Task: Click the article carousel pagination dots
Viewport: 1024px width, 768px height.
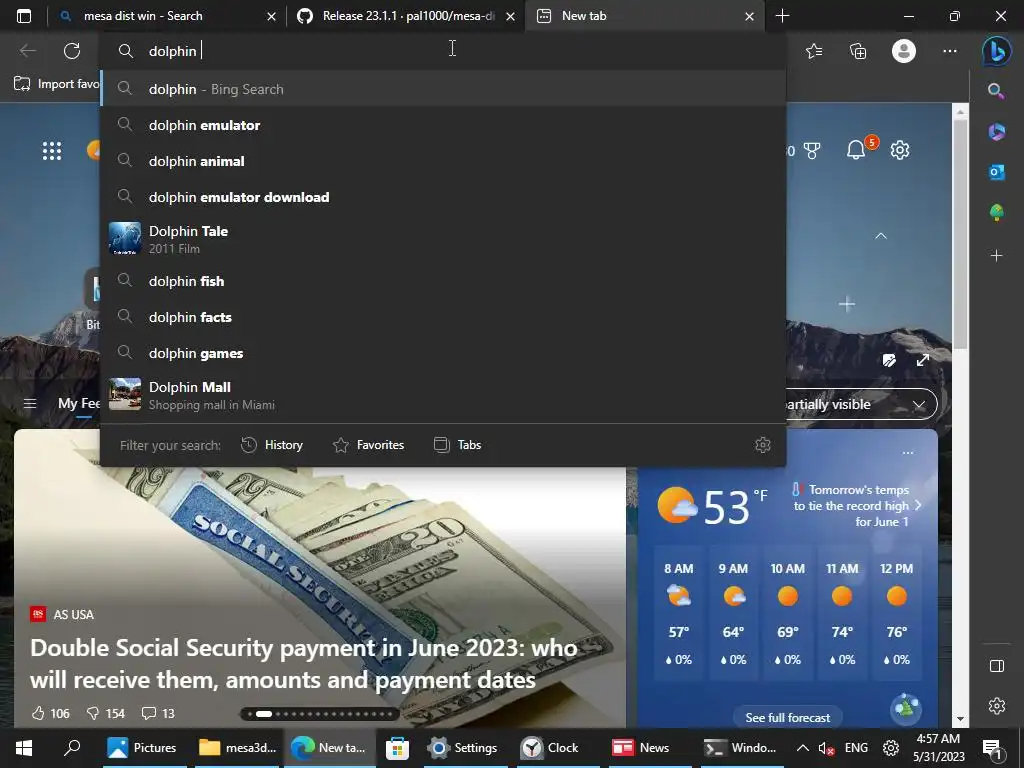Action: tap(320, 714)
